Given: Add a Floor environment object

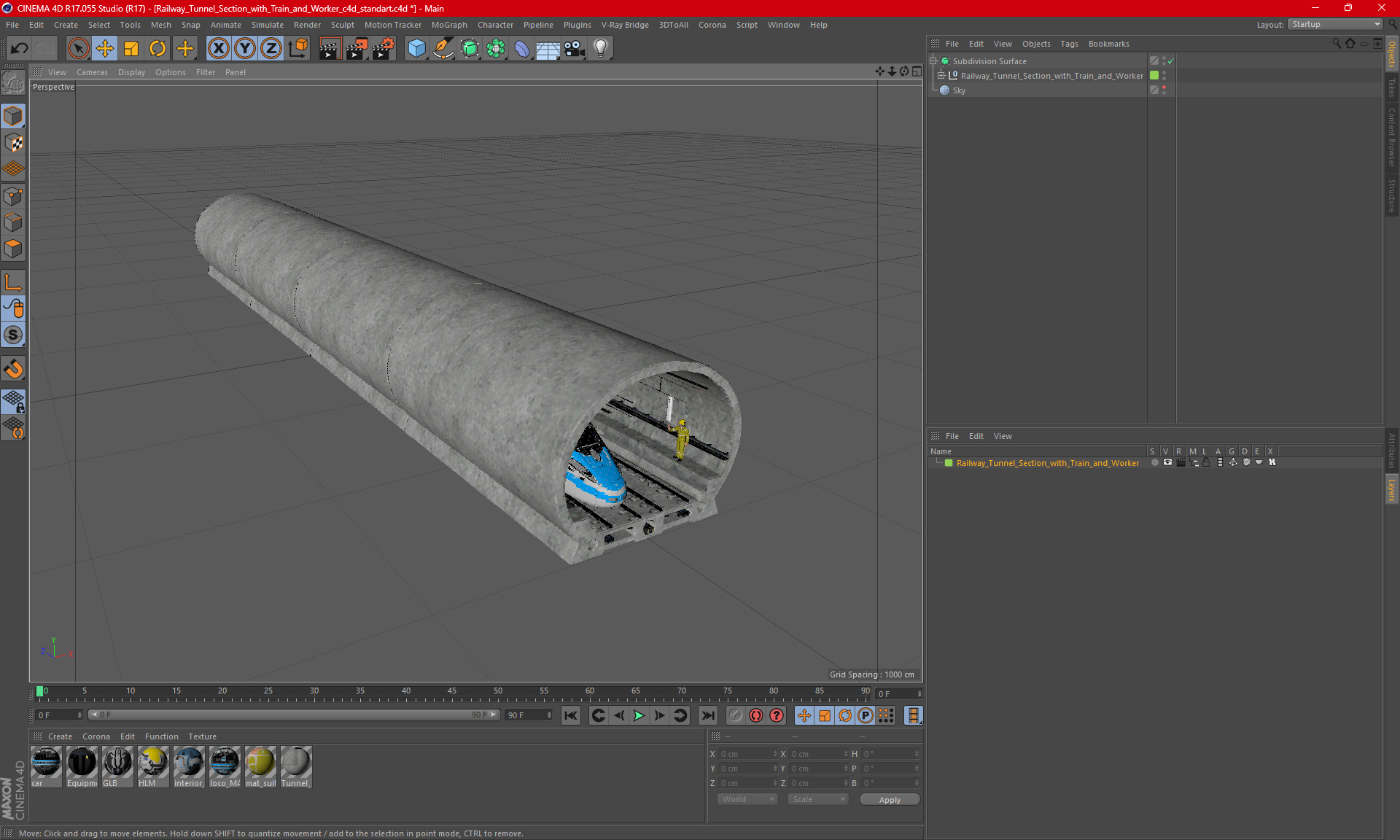Looking at the screenshot, I should (x=548, y=49).
